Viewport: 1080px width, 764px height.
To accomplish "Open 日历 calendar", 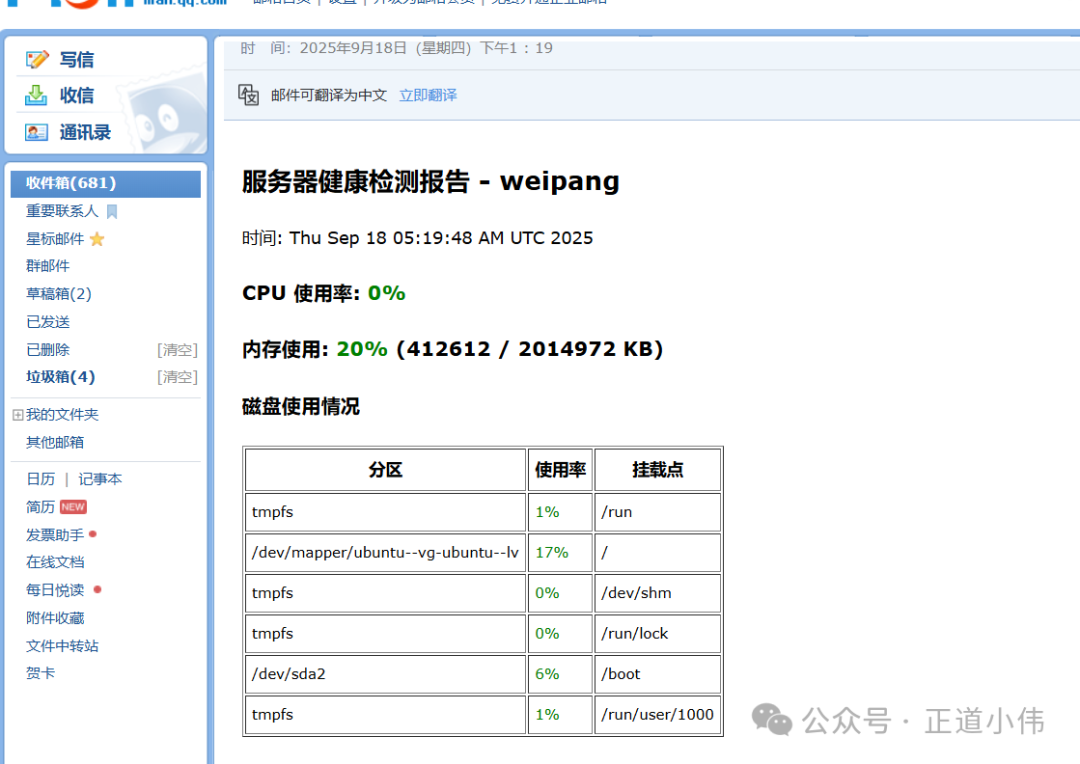I will (41, 479).
